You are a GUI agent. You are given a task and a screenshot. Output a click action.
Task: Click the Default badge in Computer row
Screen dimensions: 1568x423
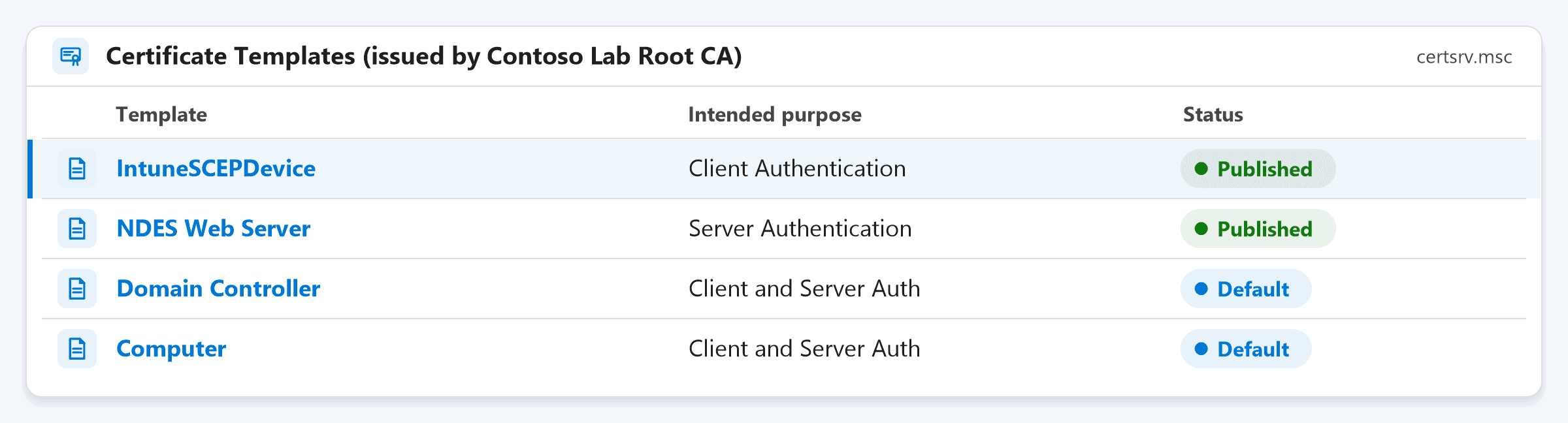coord(1245,349)
